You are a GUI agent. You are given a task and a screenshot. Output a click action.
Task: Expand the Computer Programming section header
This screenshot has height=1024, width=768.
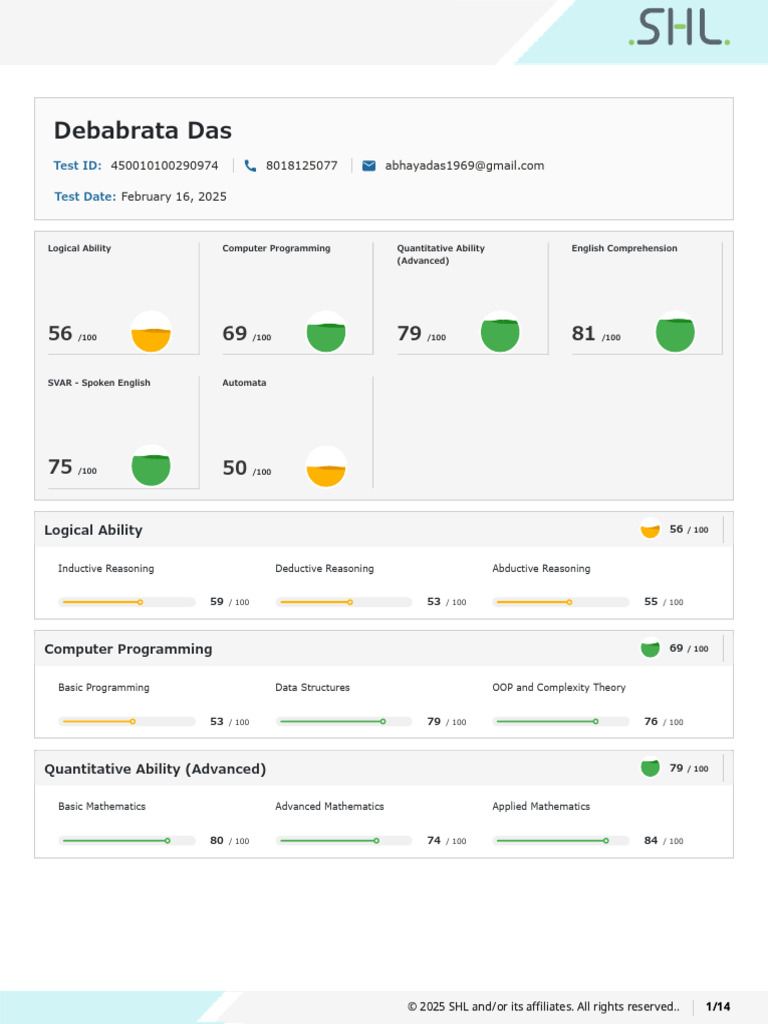click(x=128, y=649)
